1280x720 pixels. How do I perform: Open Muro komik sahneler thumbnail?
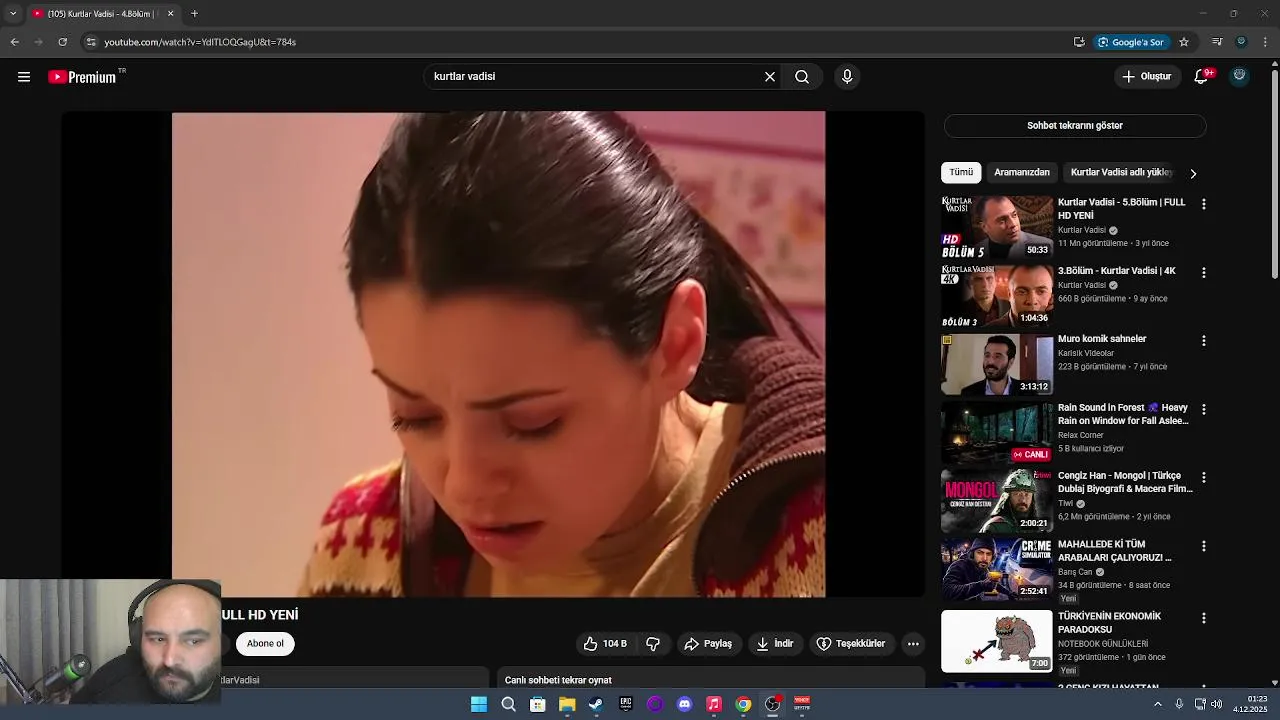tap(997, 365)
